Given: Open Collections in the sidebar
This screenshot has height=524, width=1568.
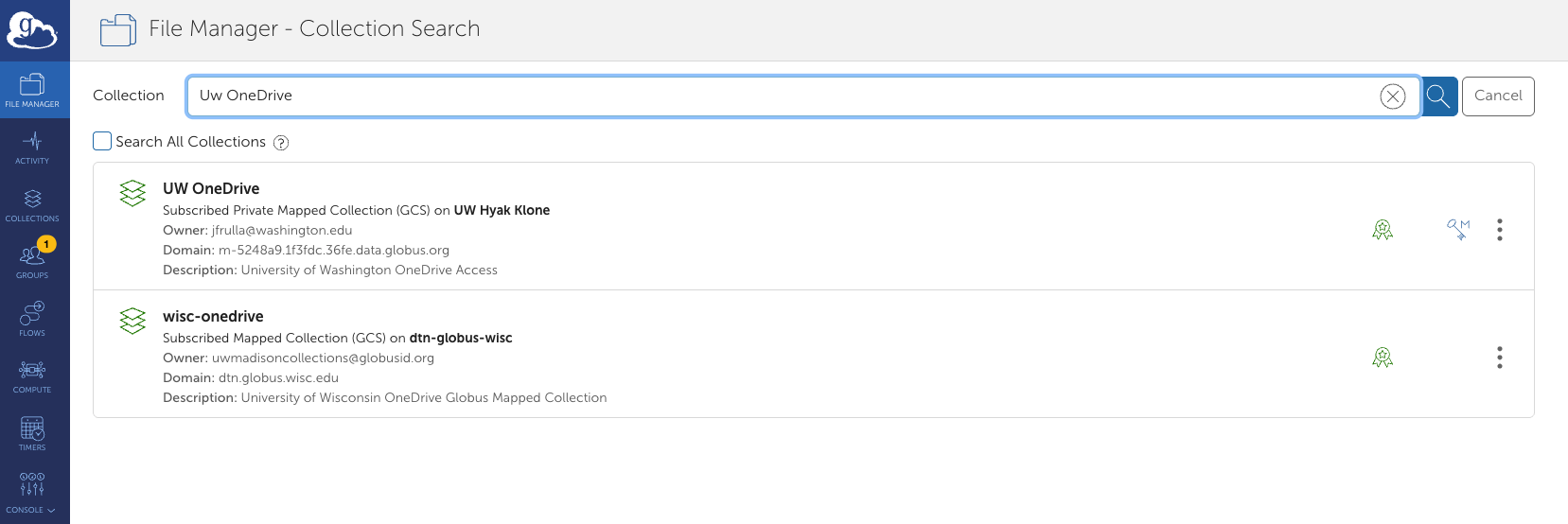Looking at the screenshot, I should pos(32,205).
